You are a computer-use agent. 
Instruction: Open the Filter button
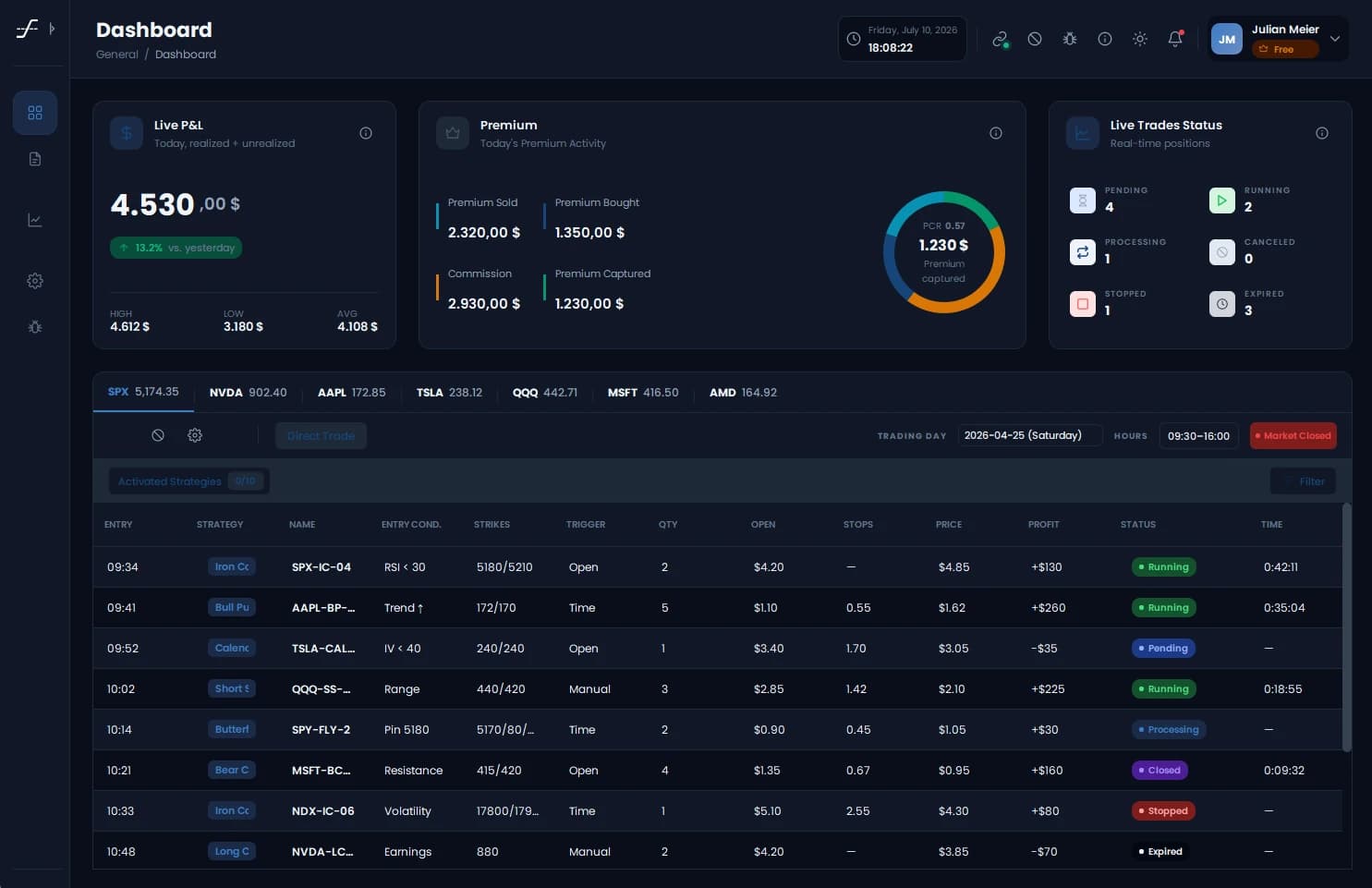(x=1303, y=481)
